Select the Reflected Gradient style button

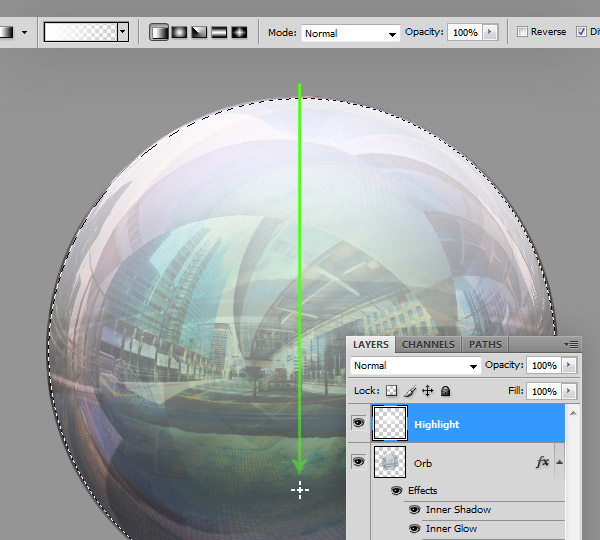219,33
